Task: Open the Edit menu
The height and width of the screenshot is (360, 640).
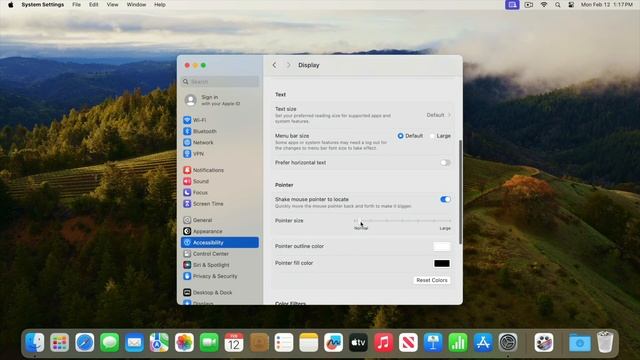Action: [x=93, y=5]
